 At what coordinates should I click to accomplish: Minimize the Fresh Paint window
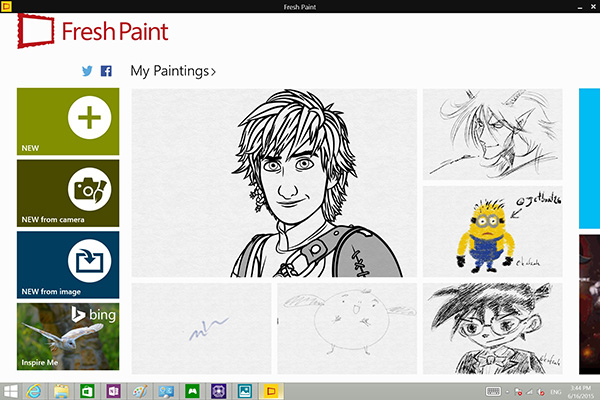(x=580, y=7)
